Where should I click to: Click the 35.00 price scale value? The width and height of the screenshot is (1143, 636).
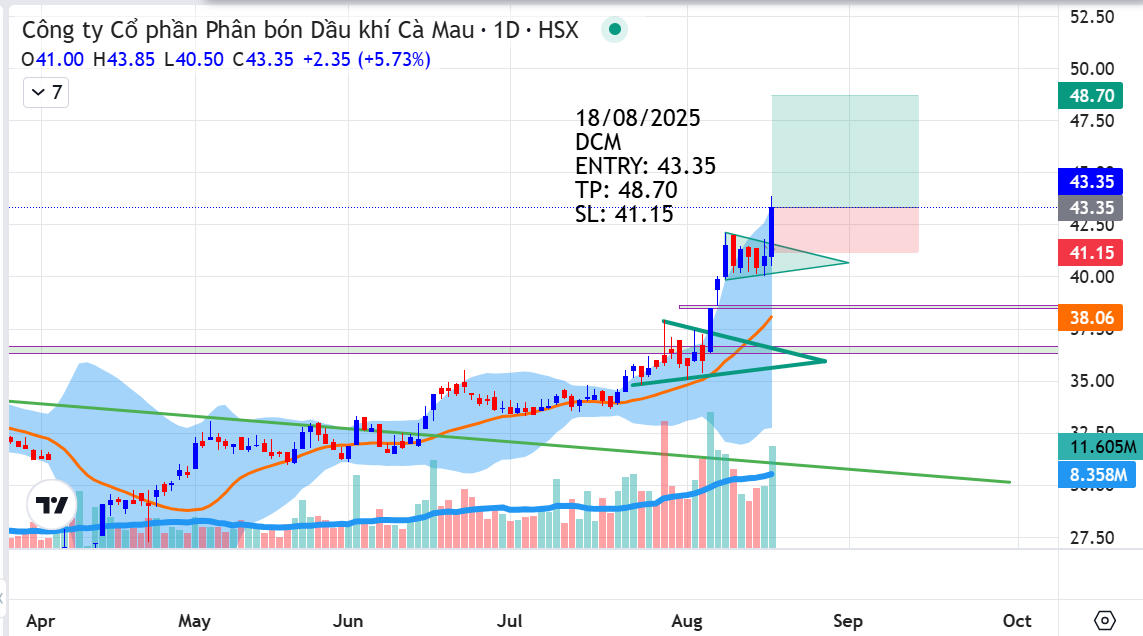1092,381
